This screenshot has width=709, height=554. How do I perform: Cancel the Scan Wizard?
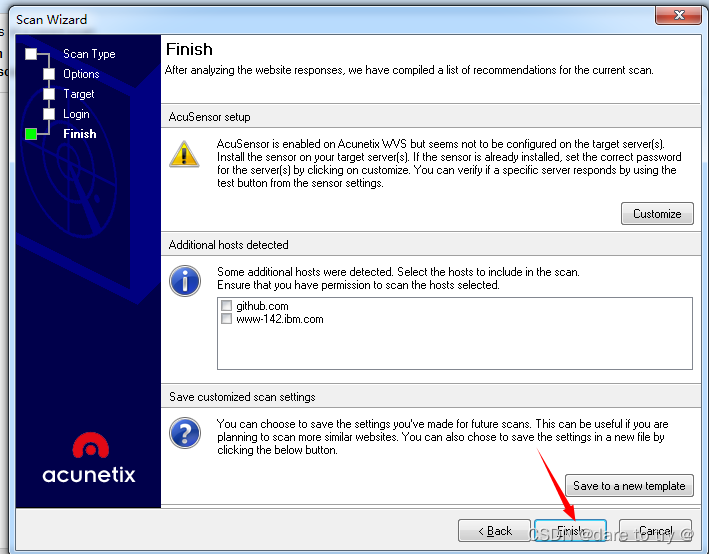point(655,530)
